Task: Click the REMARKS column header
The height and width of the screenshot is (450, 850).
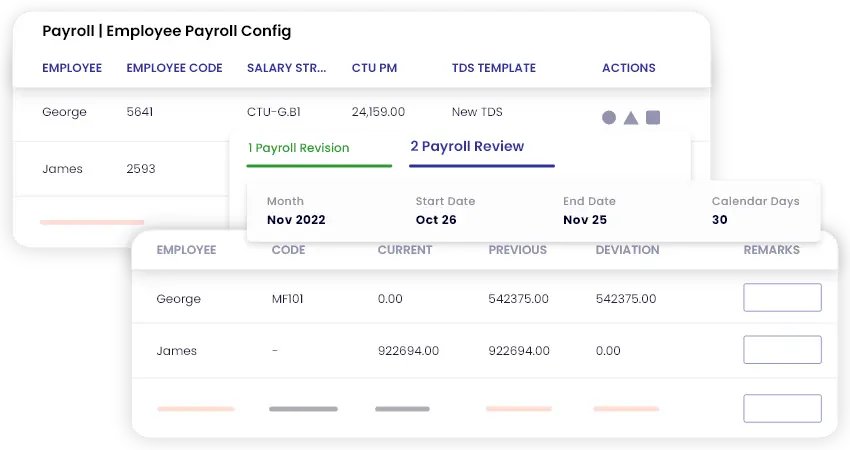Action: point(771,250)
